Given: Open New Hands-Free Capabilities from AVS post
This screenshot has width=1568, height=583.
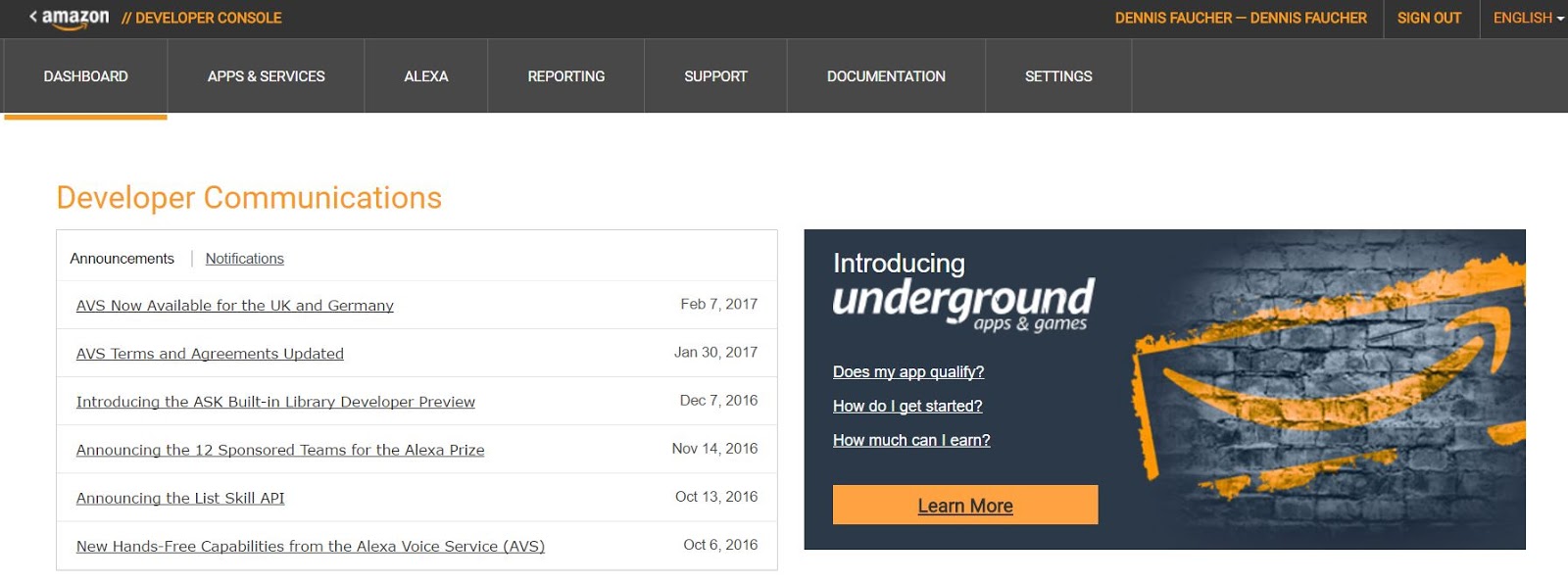Looking at the screenshot, I should (x=311, y=546).
